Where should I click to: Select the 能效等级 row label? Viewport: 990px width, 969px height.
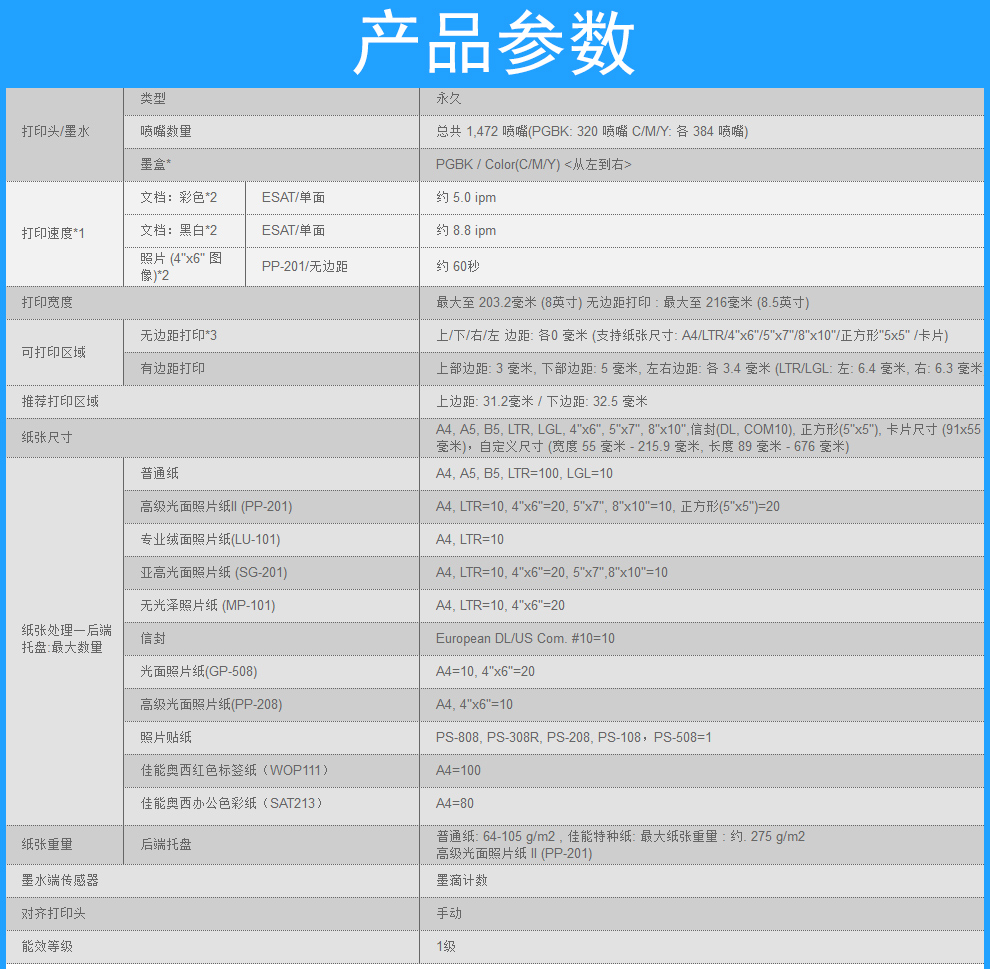click(48, 946)
